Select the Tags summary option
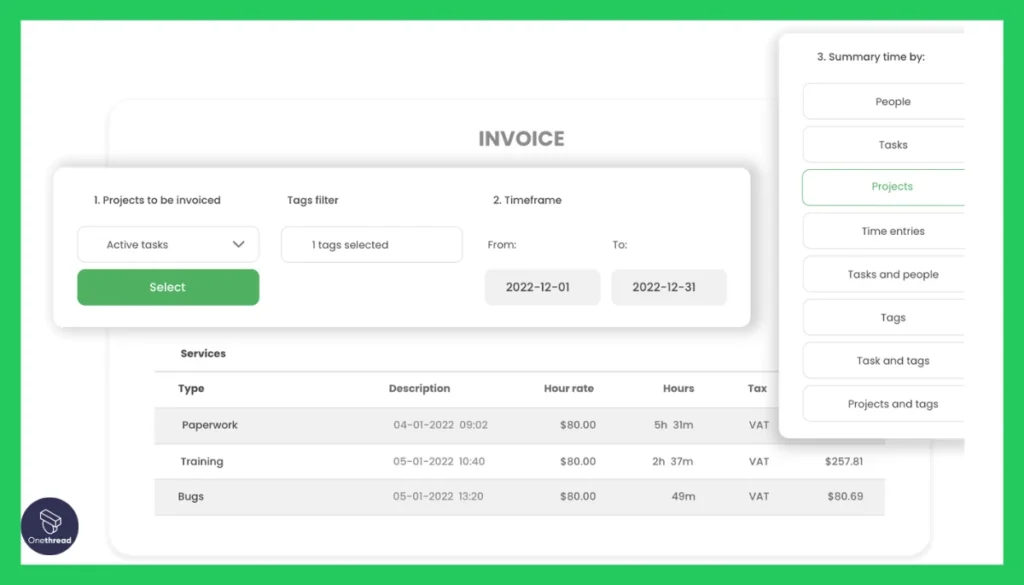Viewport: 1024px width, 585px height. point(884,317)
